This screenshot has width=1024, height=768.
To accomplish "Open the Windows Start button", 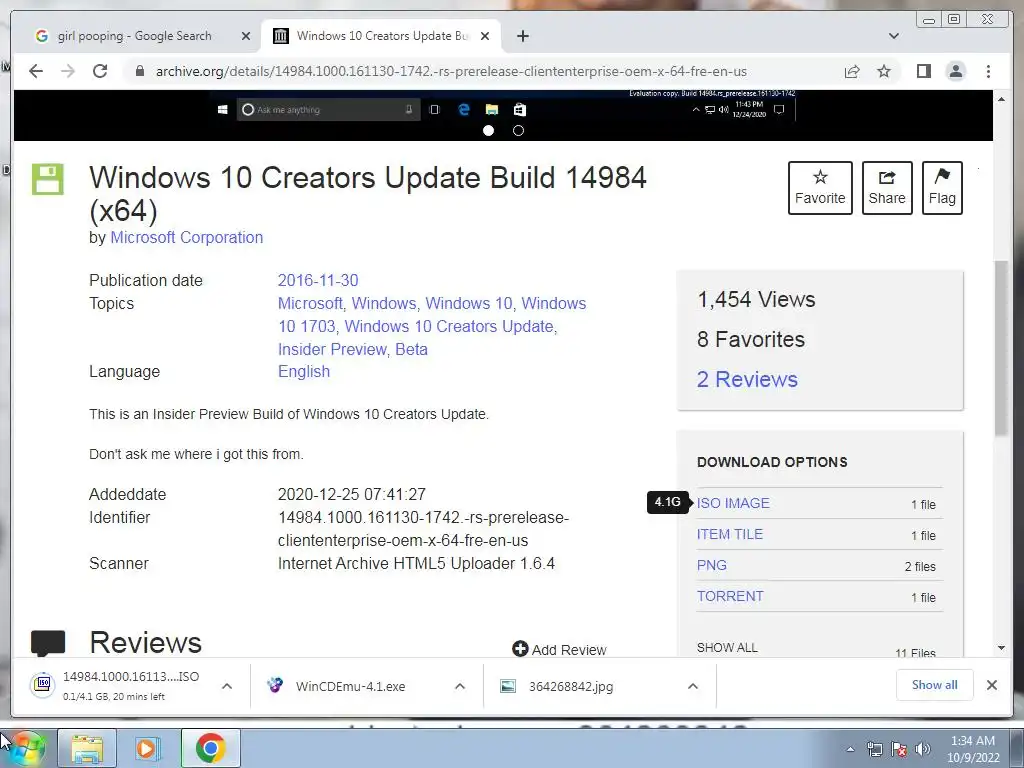I will (26, 748).
